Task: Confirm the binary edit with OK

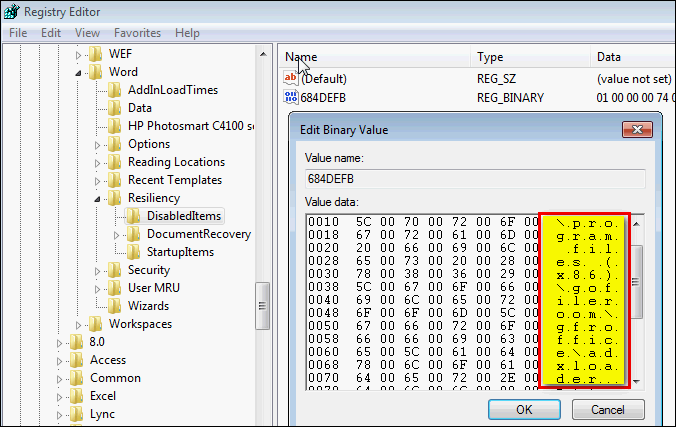Action: pyautogui.click(x=523, y=410)
